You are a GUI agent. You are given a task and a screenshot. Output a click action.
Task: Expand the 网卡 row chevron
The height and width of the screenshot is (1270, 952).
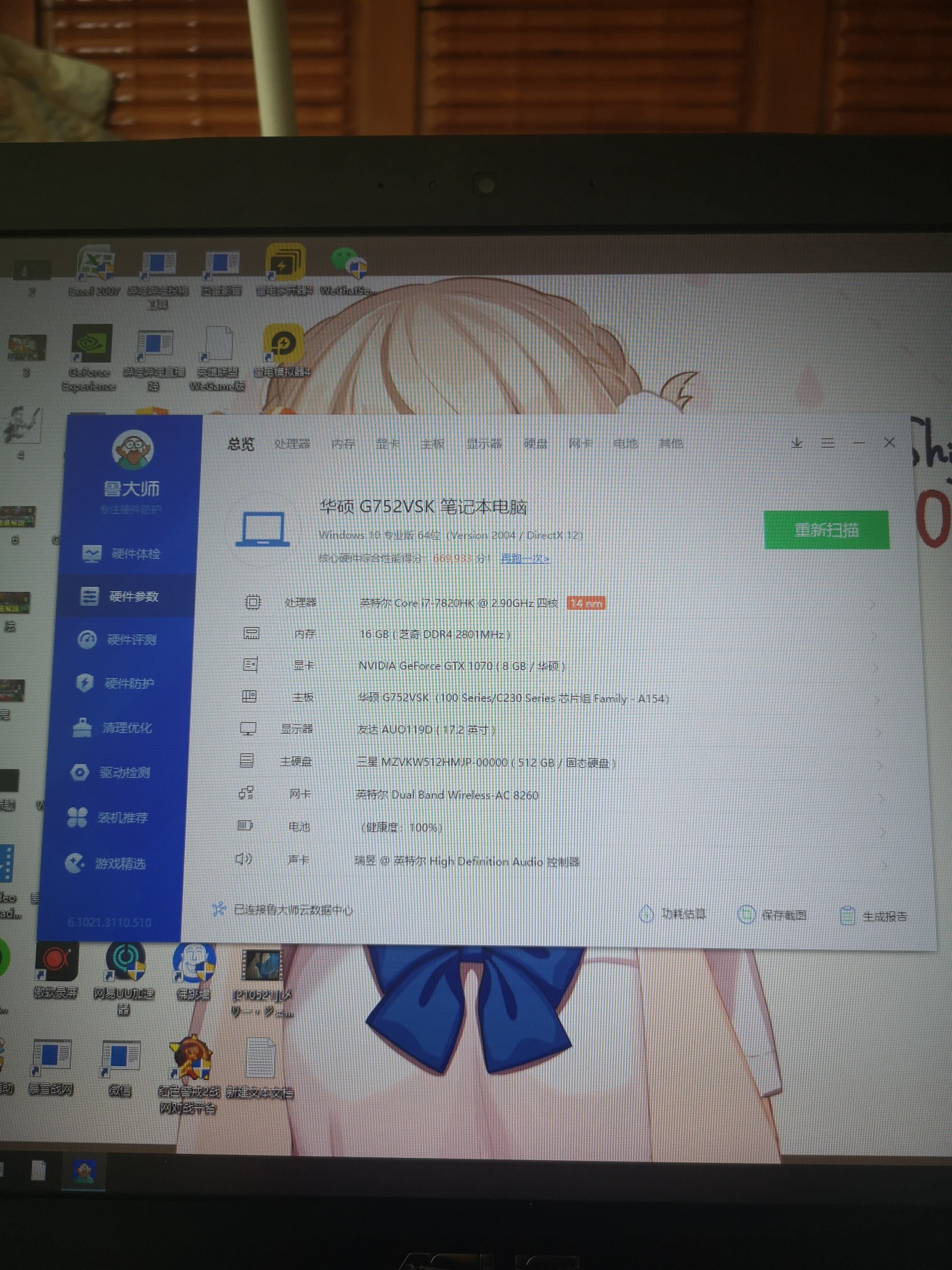pos(882,799)
